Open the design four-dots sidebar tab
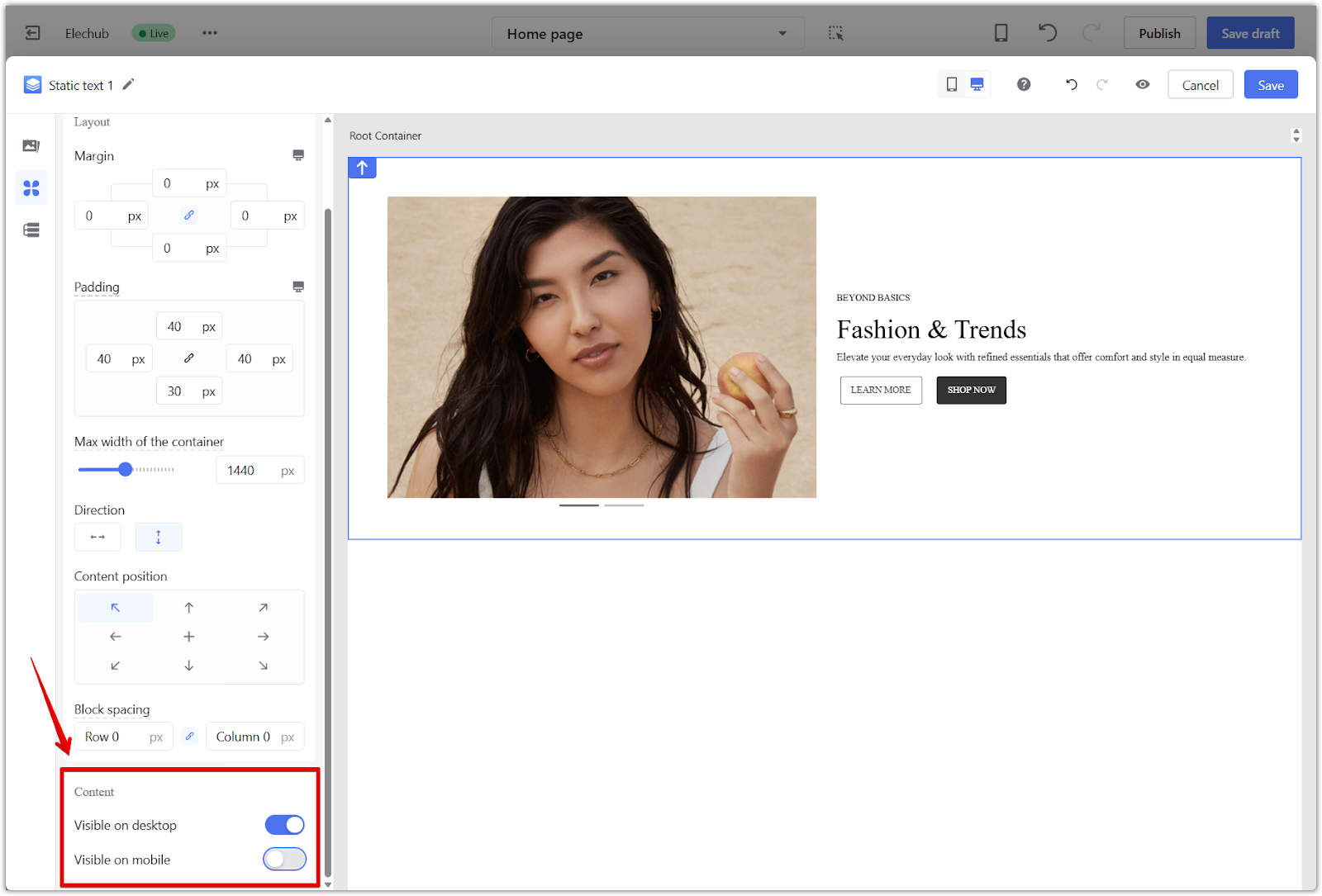 click(31, 188)
